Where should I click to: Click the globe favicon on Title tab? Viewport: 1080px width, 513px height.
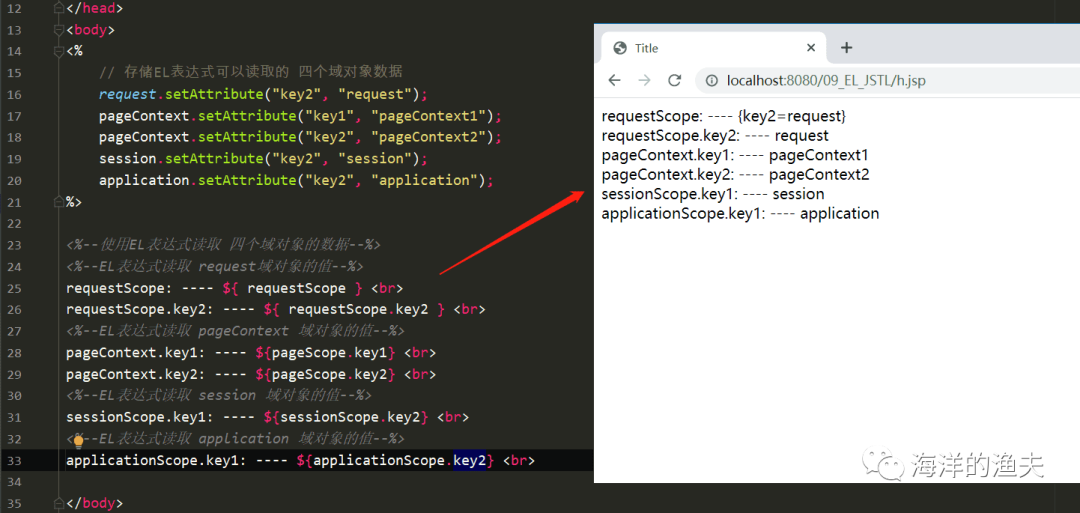point(620,48)
